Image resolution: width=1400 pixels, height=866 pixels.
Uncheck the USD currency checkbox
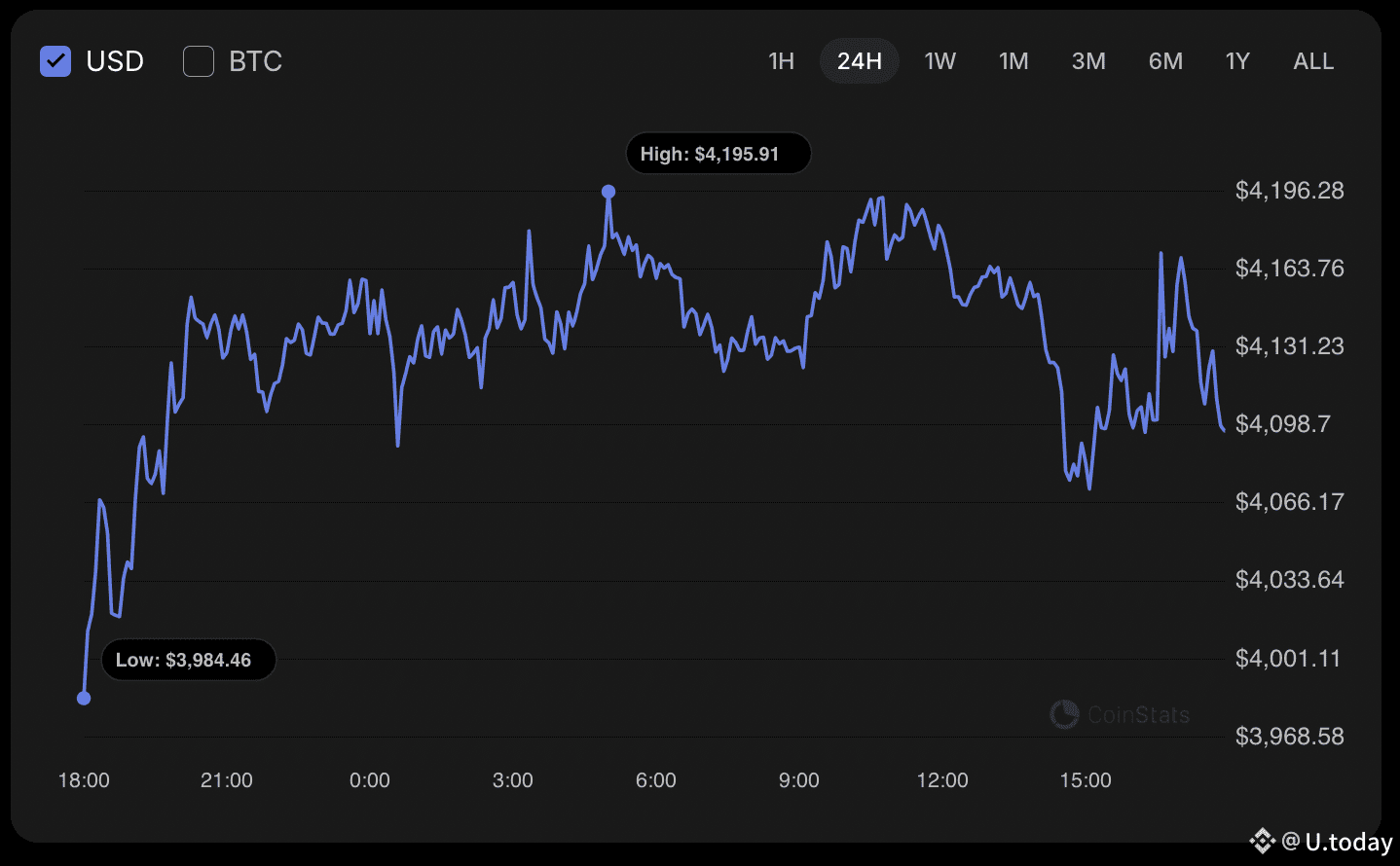tap(55, 61)
